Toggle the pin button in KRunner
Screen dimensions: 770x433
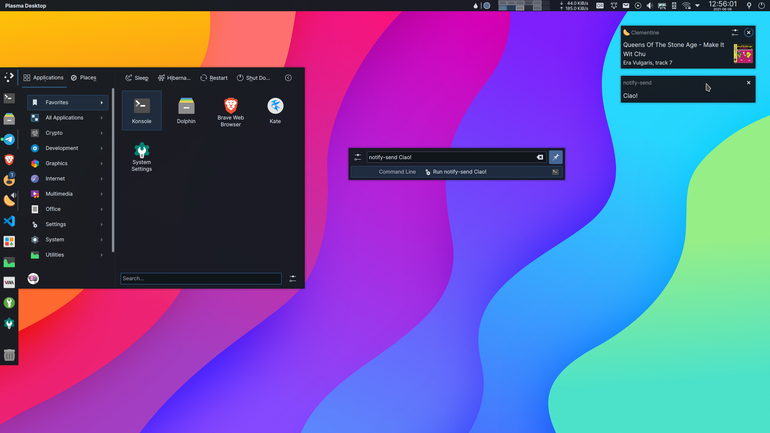[555, 157]
